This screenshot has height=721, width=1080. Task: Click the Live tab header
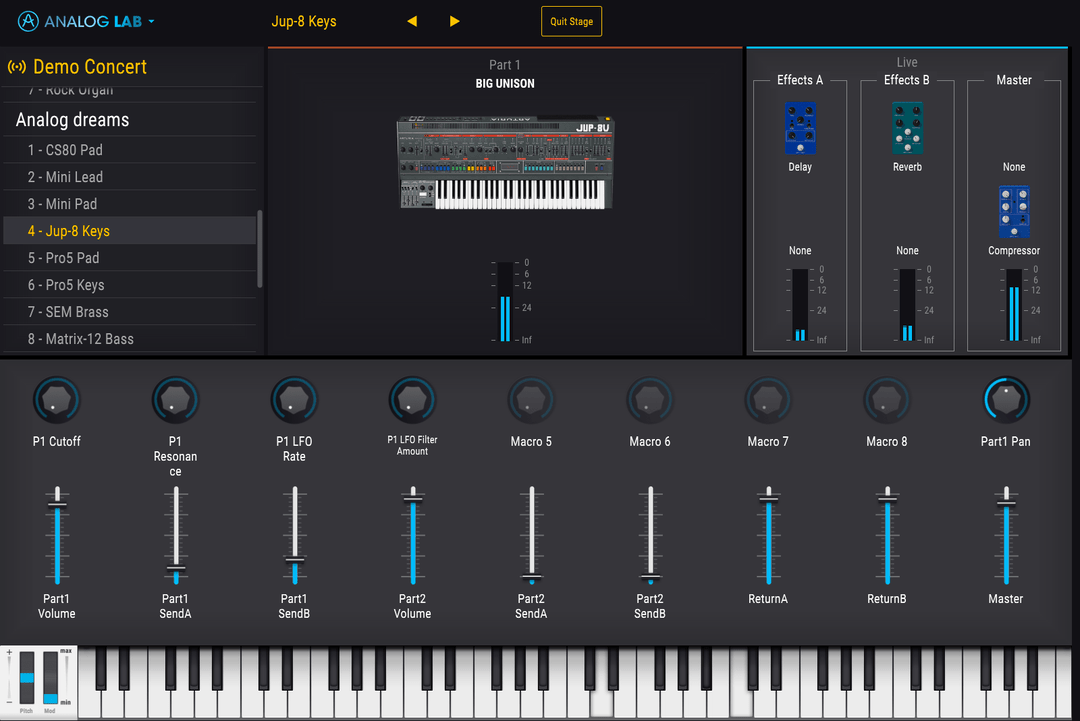907,62
